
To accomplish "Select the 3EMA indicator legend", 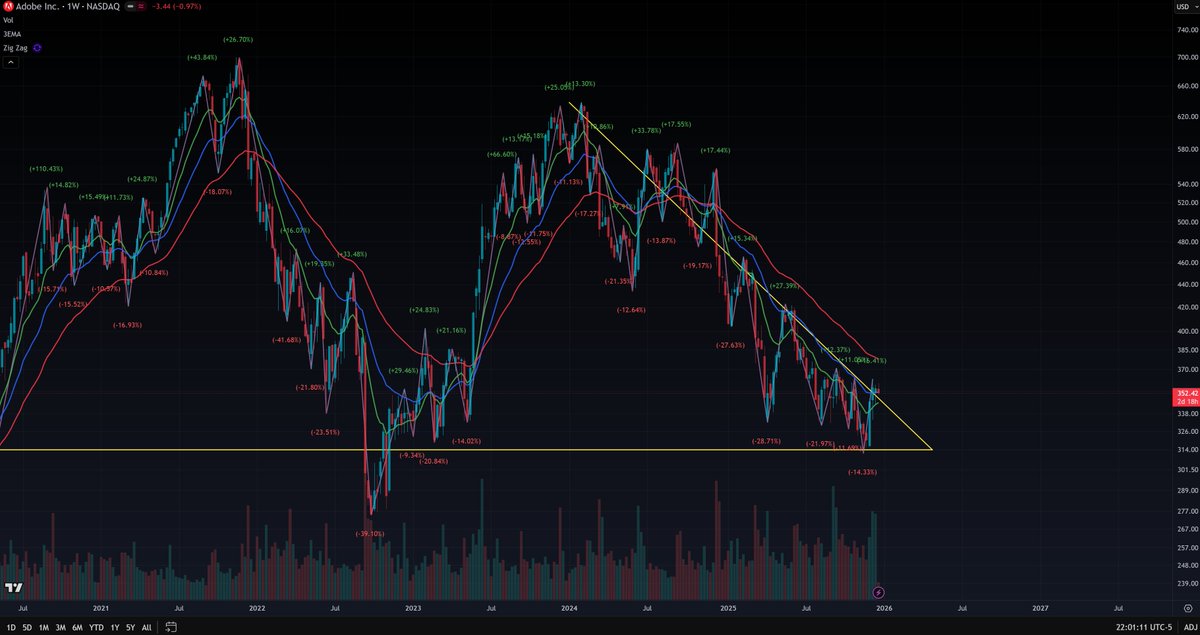I will [12, 33].
